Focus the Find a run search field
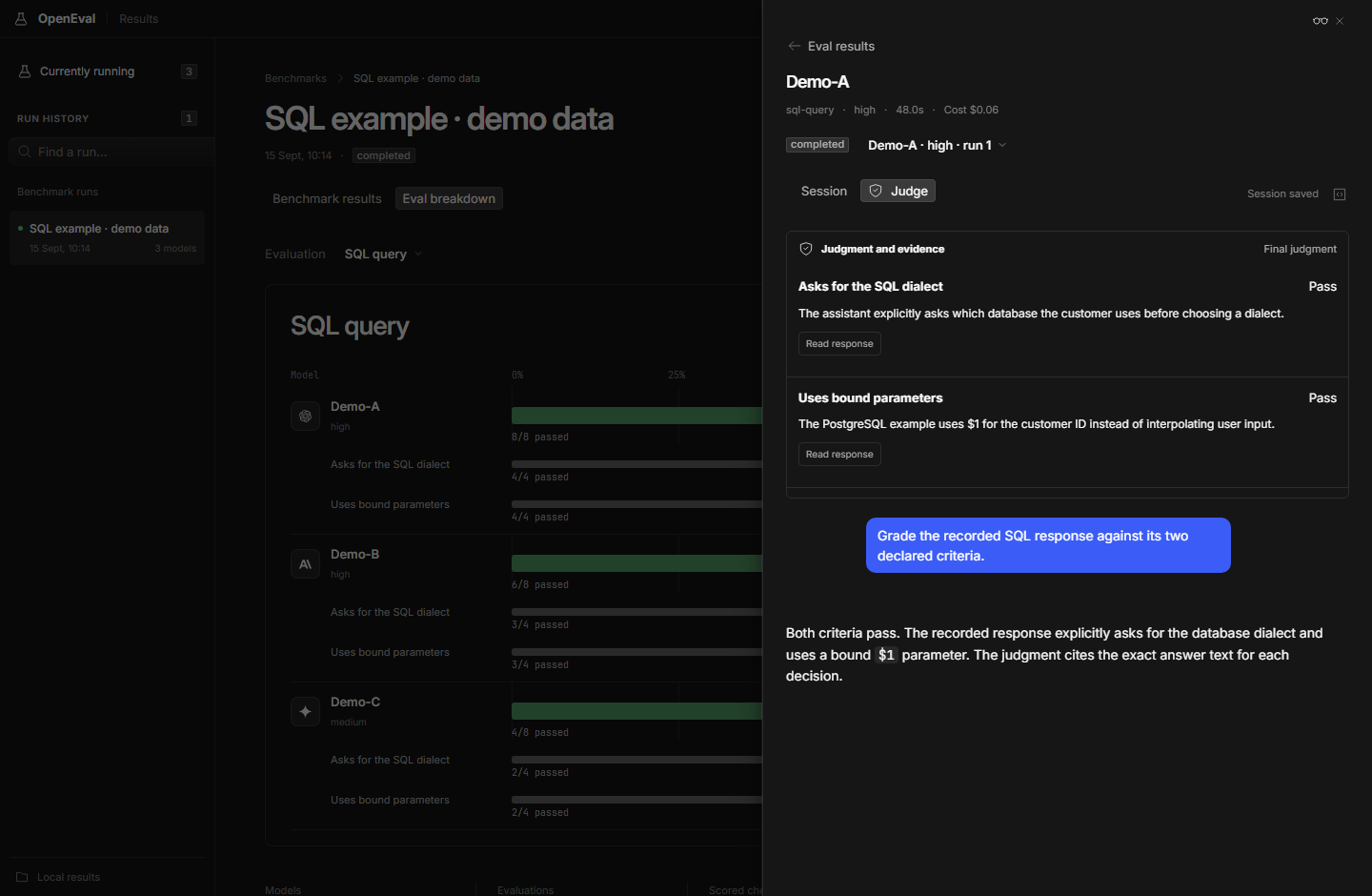This screenshot has height=896, width=1372. pyautogui.click(x=111, y=152)
